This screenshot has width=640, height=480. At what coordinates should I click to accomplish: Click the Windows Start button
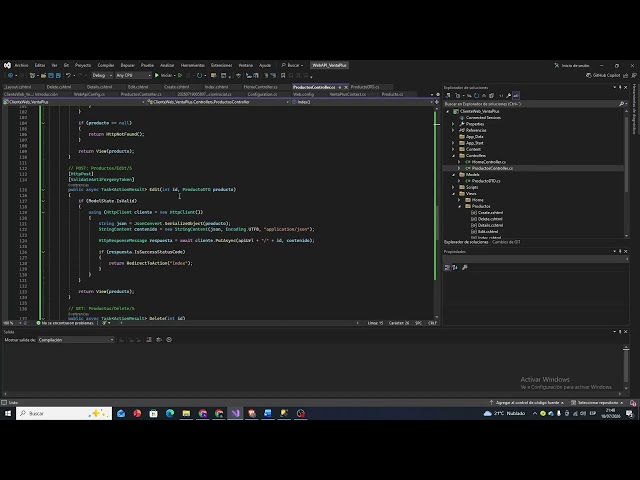pos(7,413)
